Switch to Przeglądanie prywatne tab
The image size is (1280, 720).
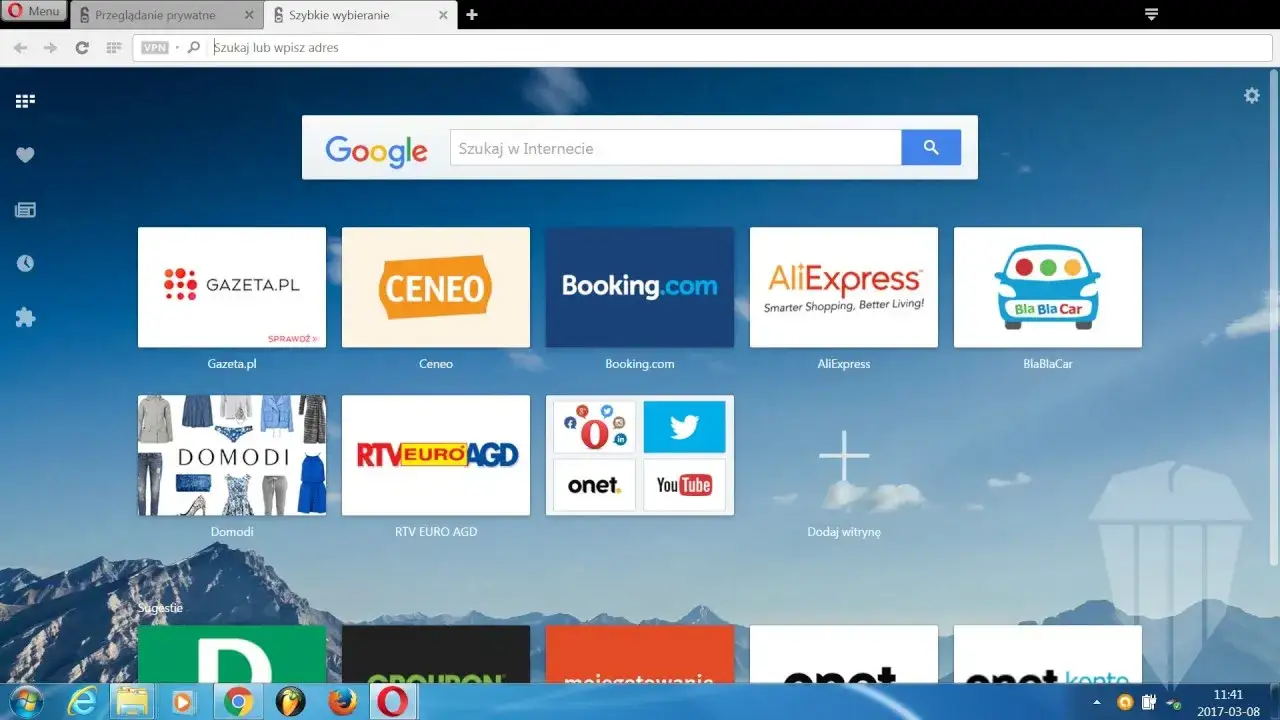click(154, 15)
